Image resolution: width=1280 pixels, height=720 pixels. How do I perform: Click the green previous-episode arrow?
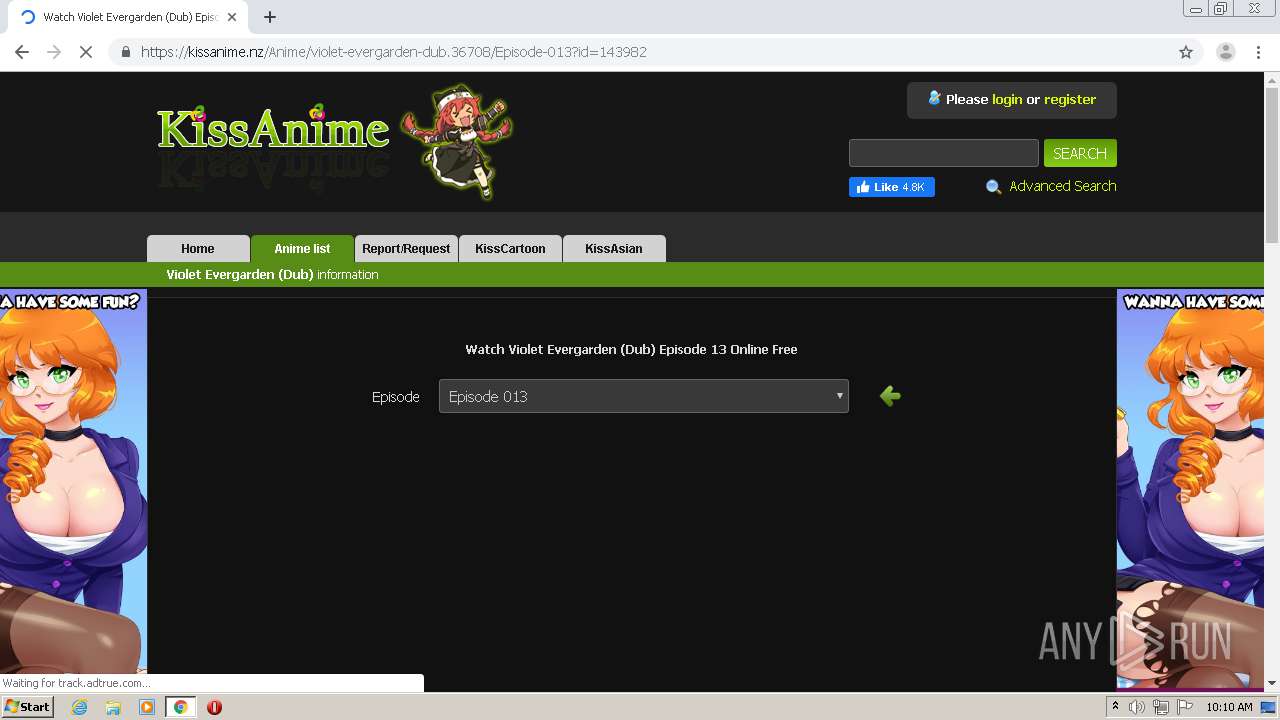(890, 396)
